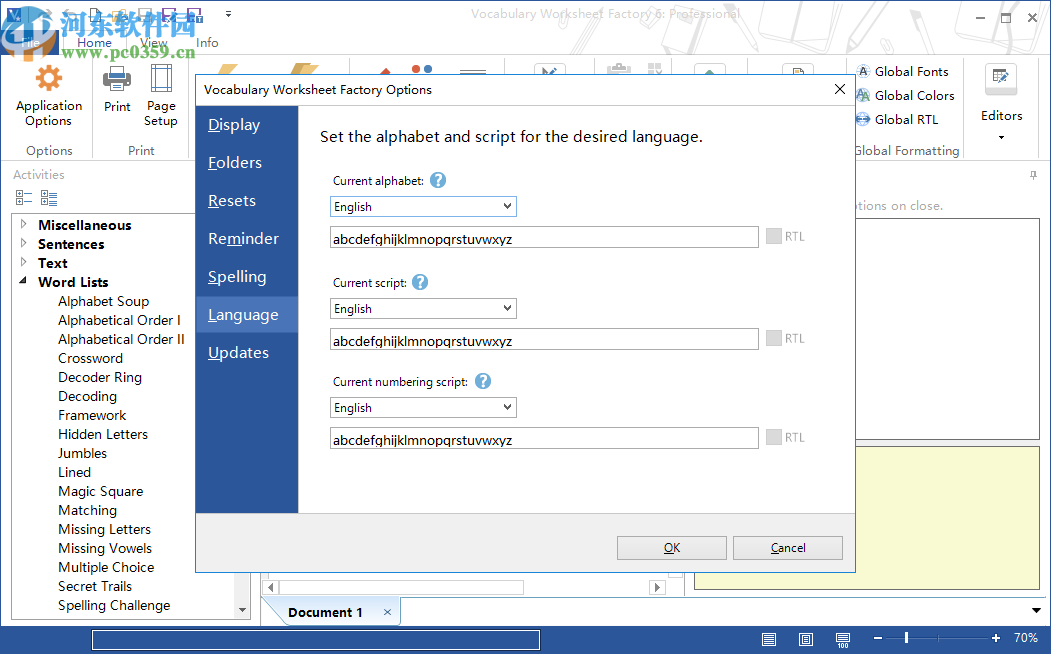
Task: Open the document tab list arrow
Action: [x=1036, y=610]
